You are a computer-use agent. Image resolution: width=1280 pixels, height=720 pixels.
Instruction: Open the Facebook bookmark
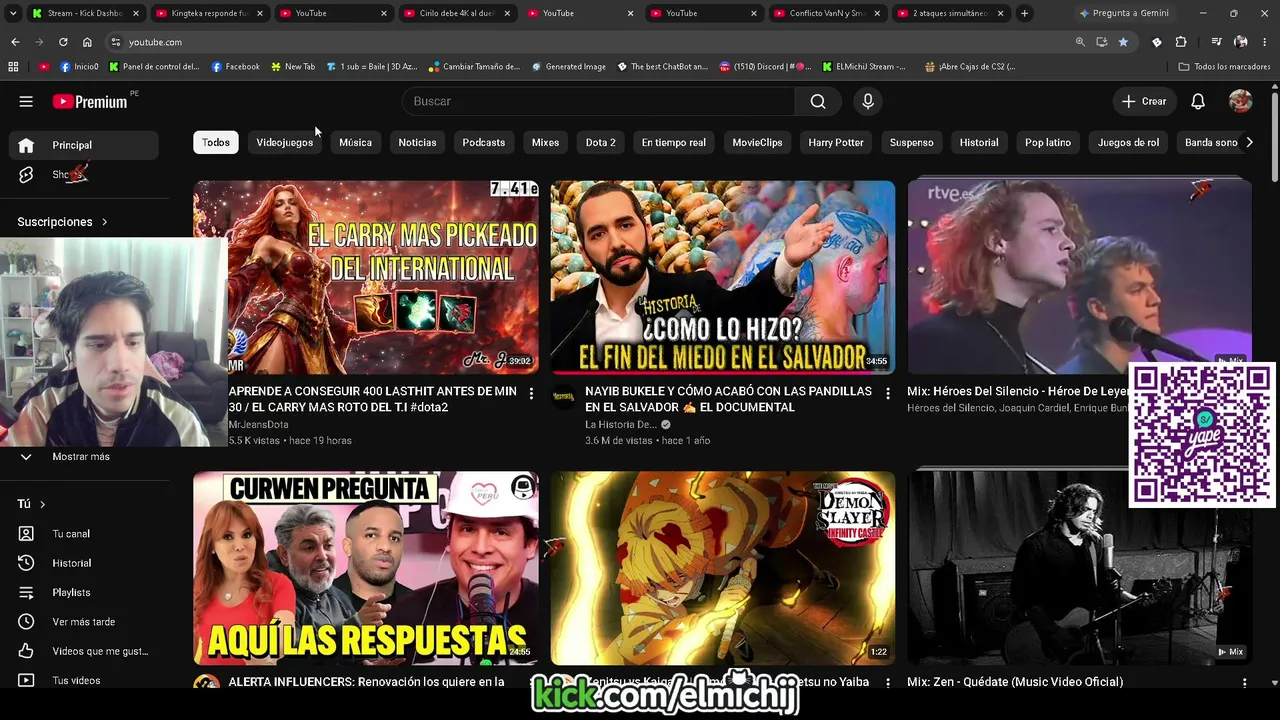pos(236,67)
